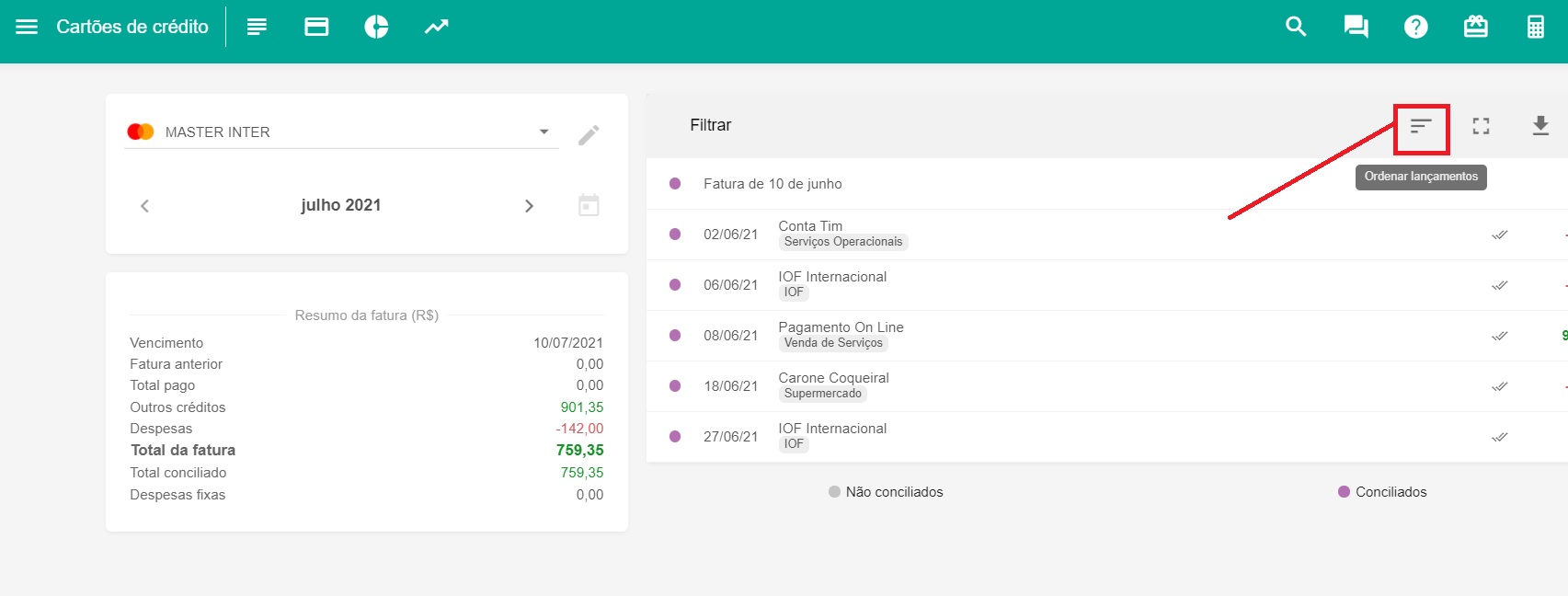This screenshot has height=596, width=1568.
Task: Click the gift icon in header
Action: [x=1475, y=27]
